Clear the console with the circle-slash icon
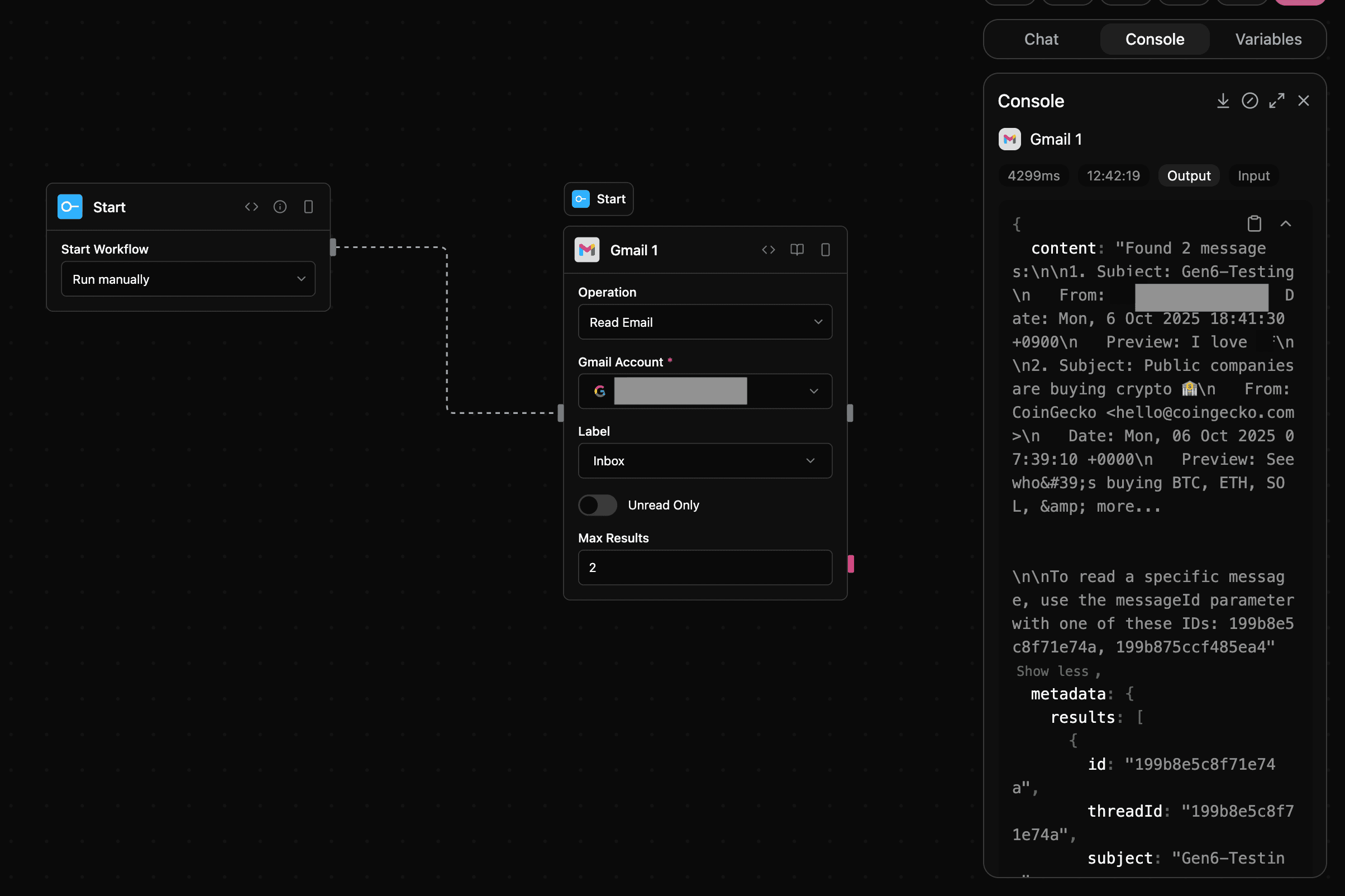Viewport: 1345px width, 896px height. click(1249, 101)
